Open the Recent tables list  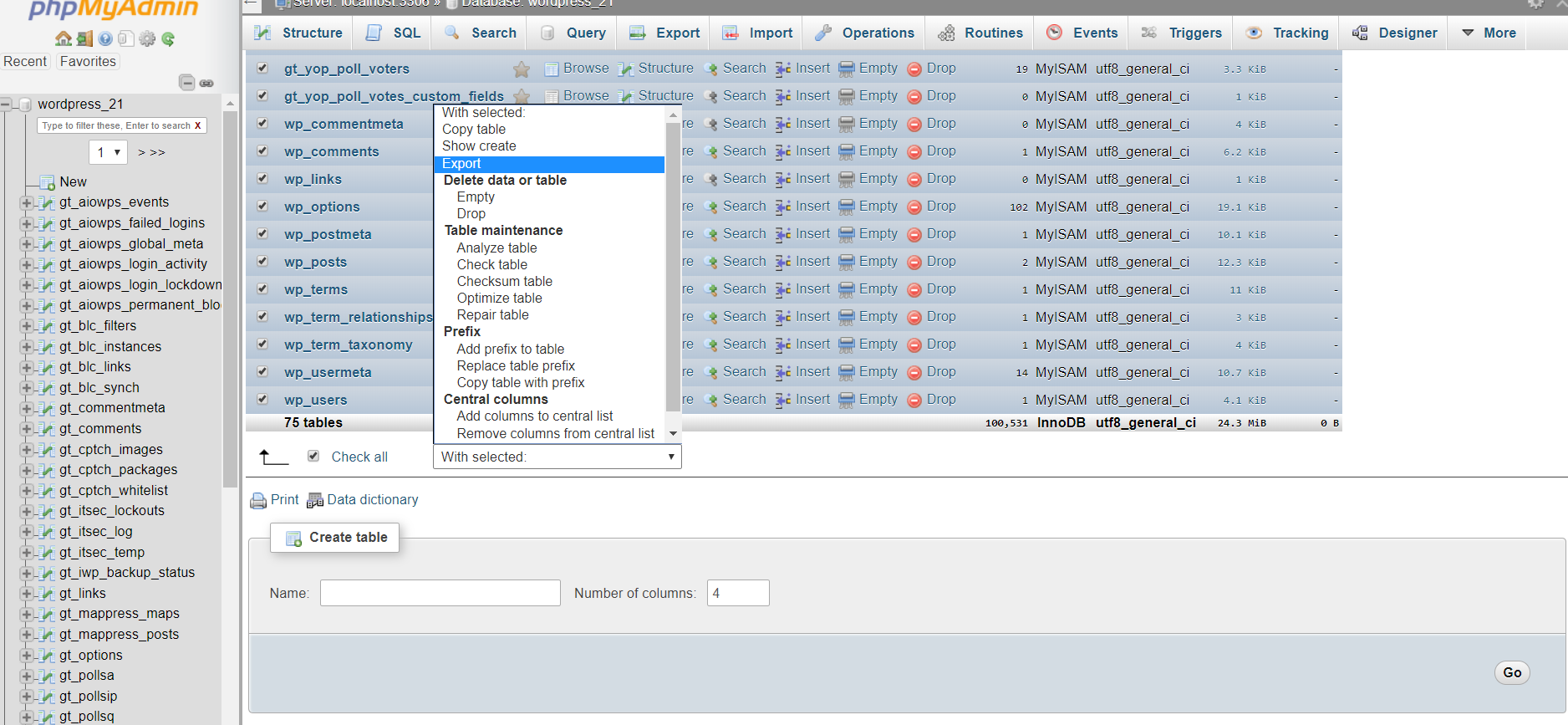[x=26, y=62]
